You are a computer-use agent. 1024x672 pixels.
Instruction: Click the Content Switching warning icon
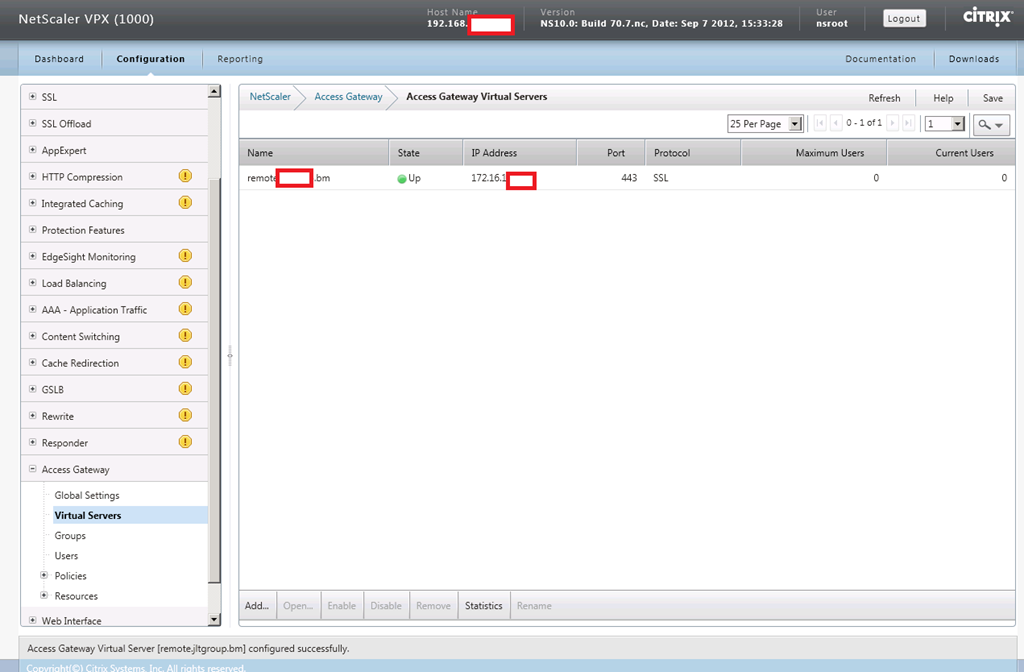(x=185, y=336)
